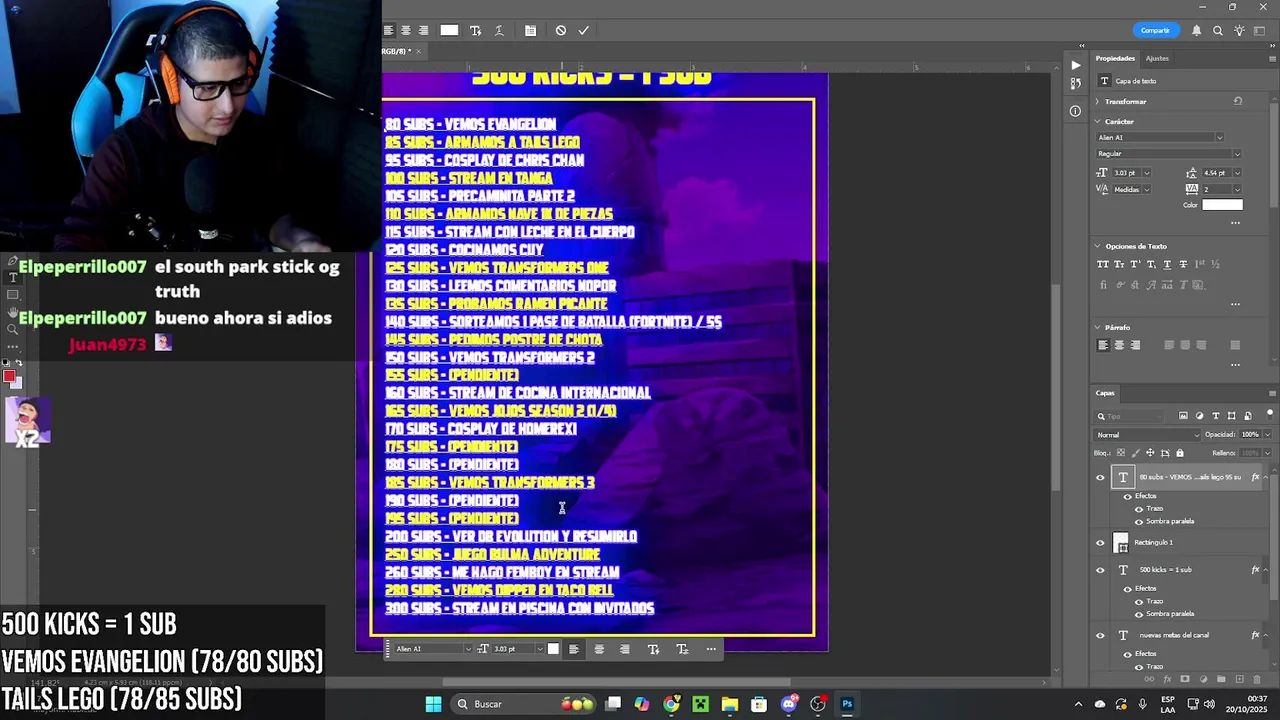Show more Carácter options ellipsis
The height and width of the screenshot is (720, 1280).
(x=1235, y=222)
